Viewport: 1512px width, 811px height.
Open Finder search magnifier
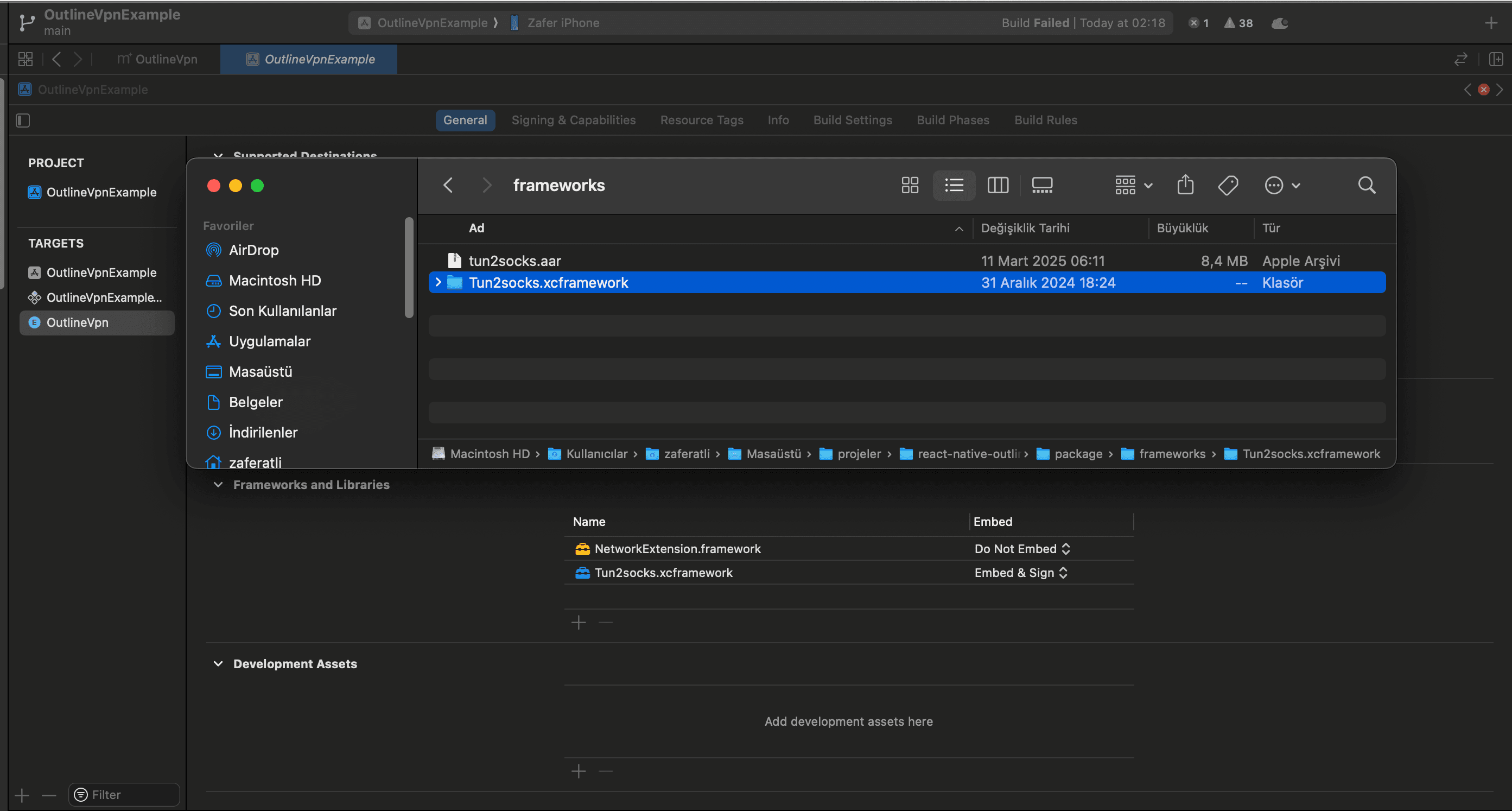[x=1367, y=185]
